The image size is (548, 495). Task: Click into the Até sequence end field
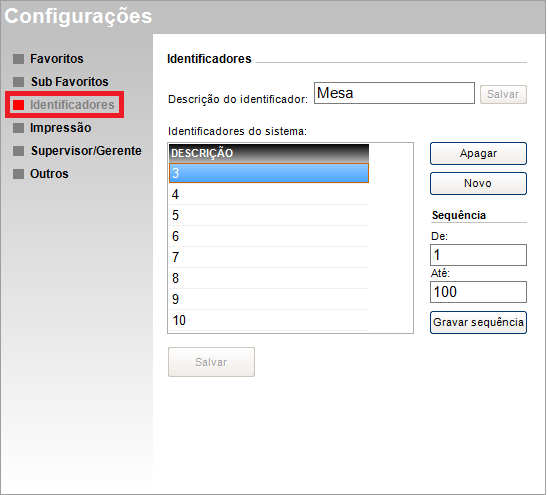point(478,292)
